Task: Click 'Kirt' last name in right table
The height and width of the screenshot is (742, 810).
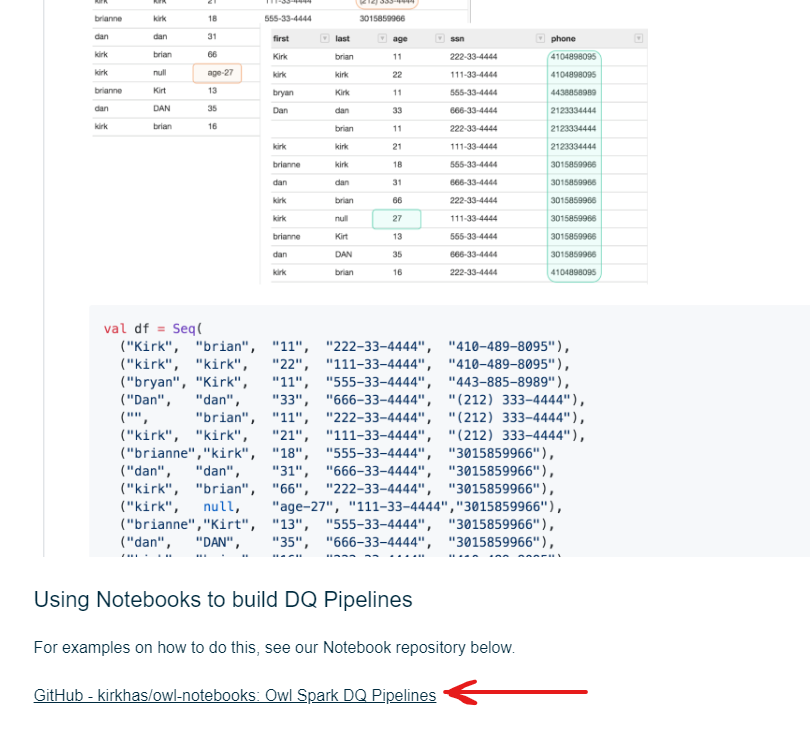Action: pyautogui.click(x=341, y=236)
